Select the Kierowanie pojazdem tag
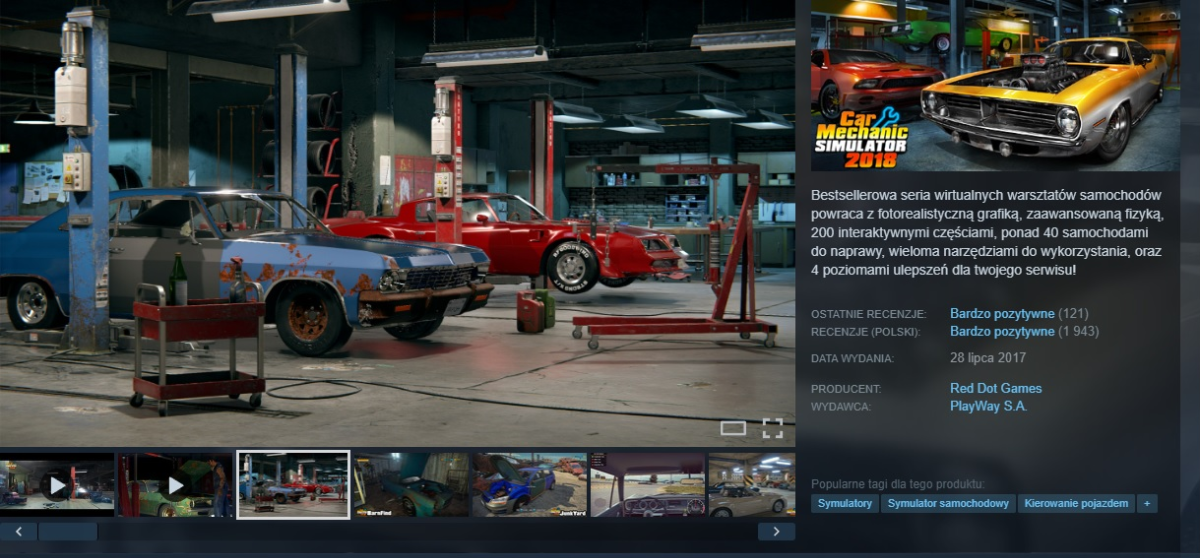Screen dimensions: 1200x558 (1076, 503)
